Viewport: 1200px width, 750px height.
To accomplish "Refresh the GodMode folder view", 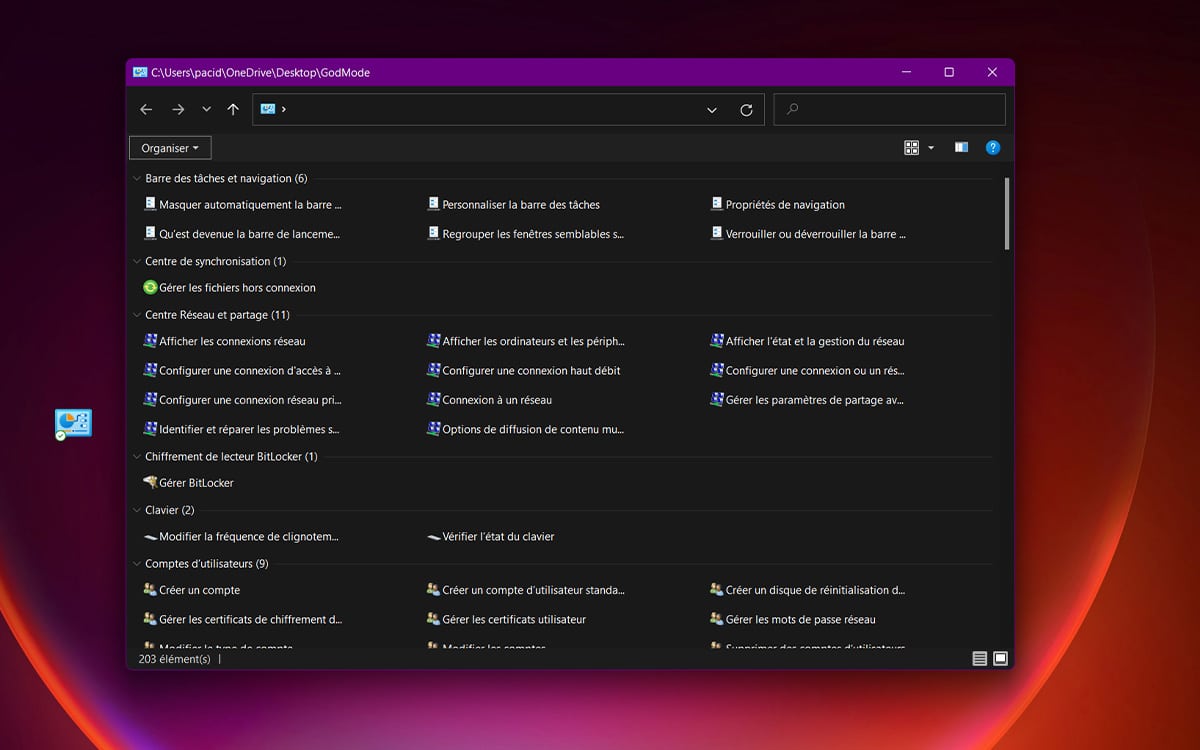I will (746, 110).
